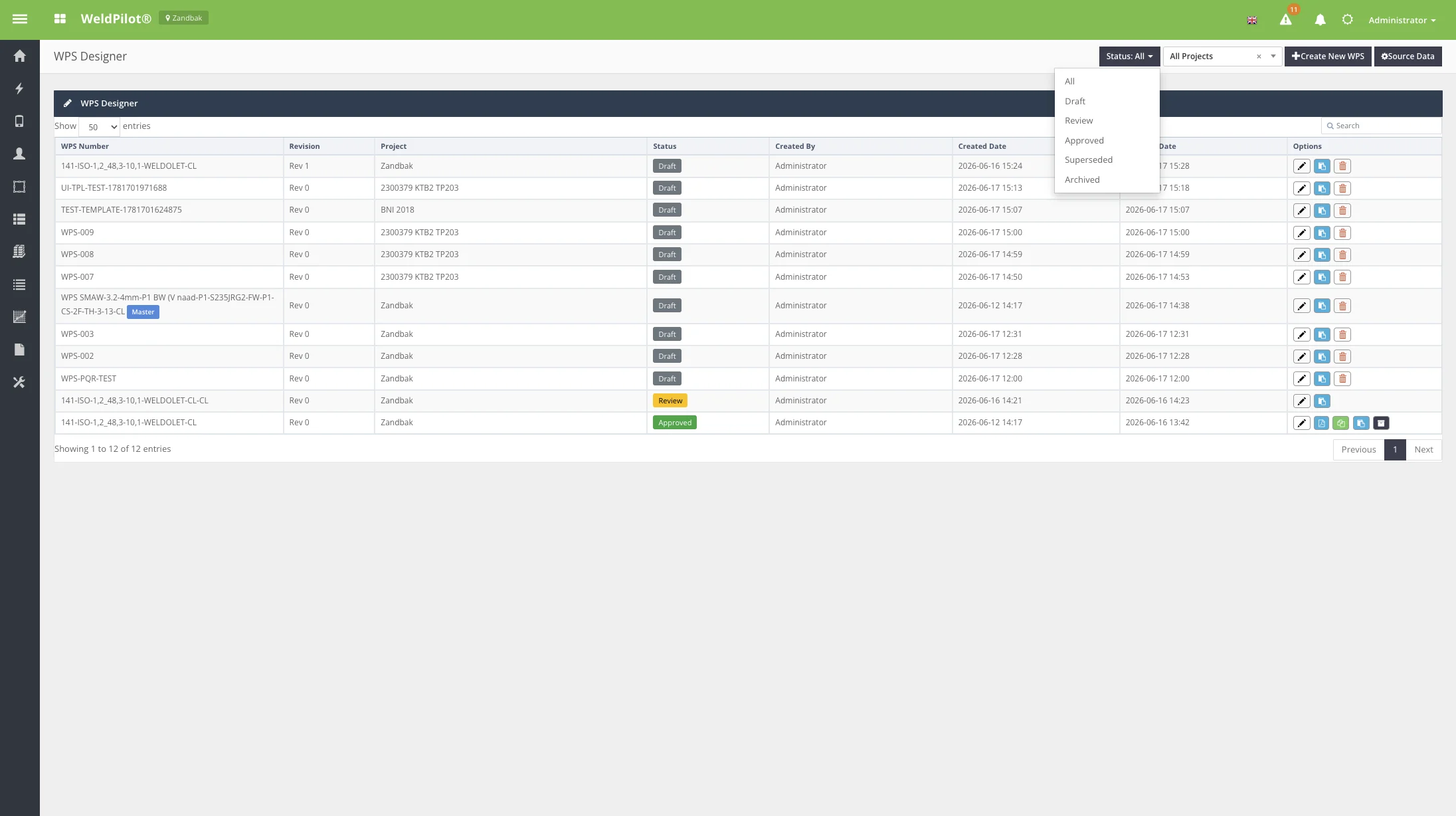The width and height of the screenshot is (1456, 816).
Task: Open the apps grid icon beside WeldPilot
Action: pyautogui.click(x=60, y=19)
